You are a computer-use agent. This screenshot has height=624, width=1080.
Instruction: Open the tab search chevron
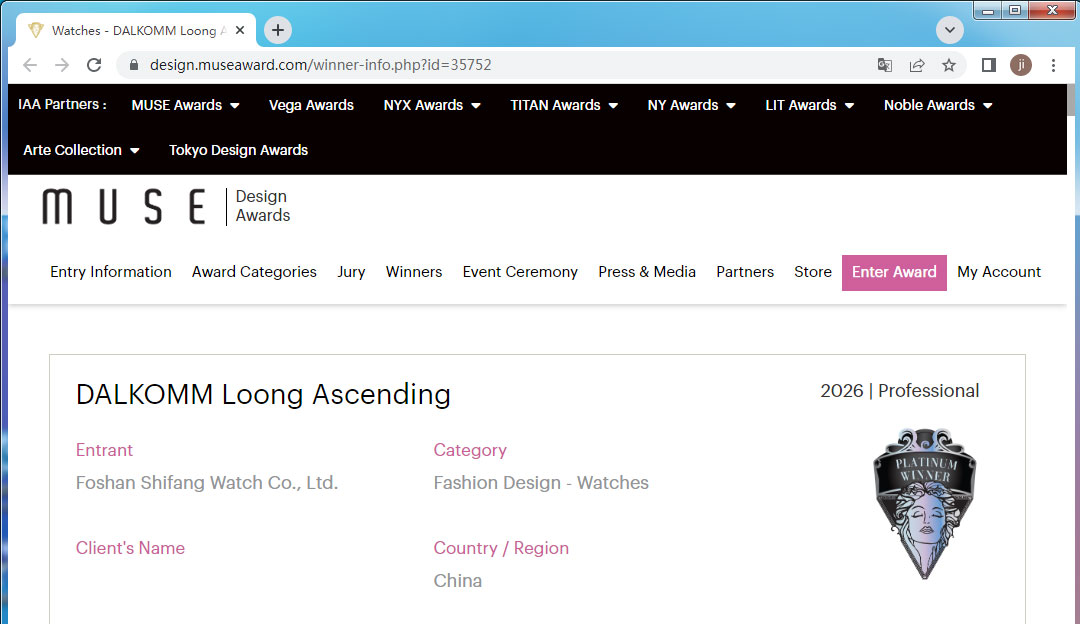point(949,30)
